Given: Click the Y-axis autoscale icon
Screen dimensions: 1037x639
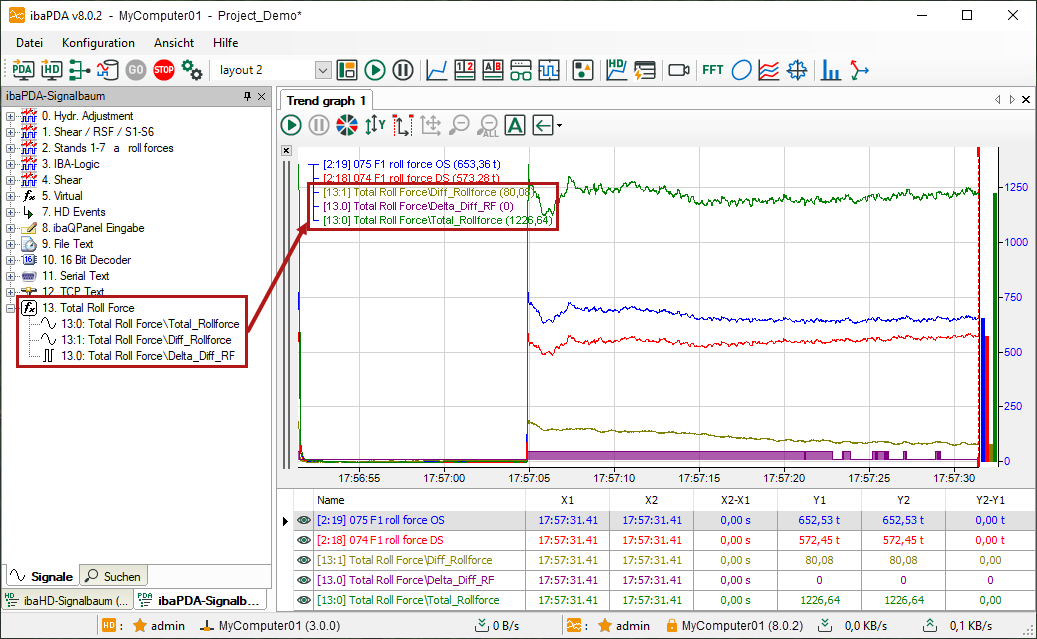Looking at the screenshot, I should click(x=374, y=125).
